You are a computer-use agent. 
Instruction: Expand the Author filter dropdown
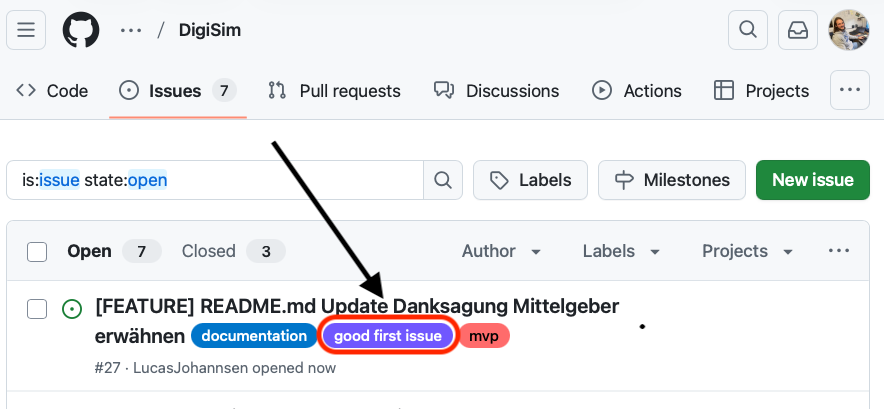(501, 251)
